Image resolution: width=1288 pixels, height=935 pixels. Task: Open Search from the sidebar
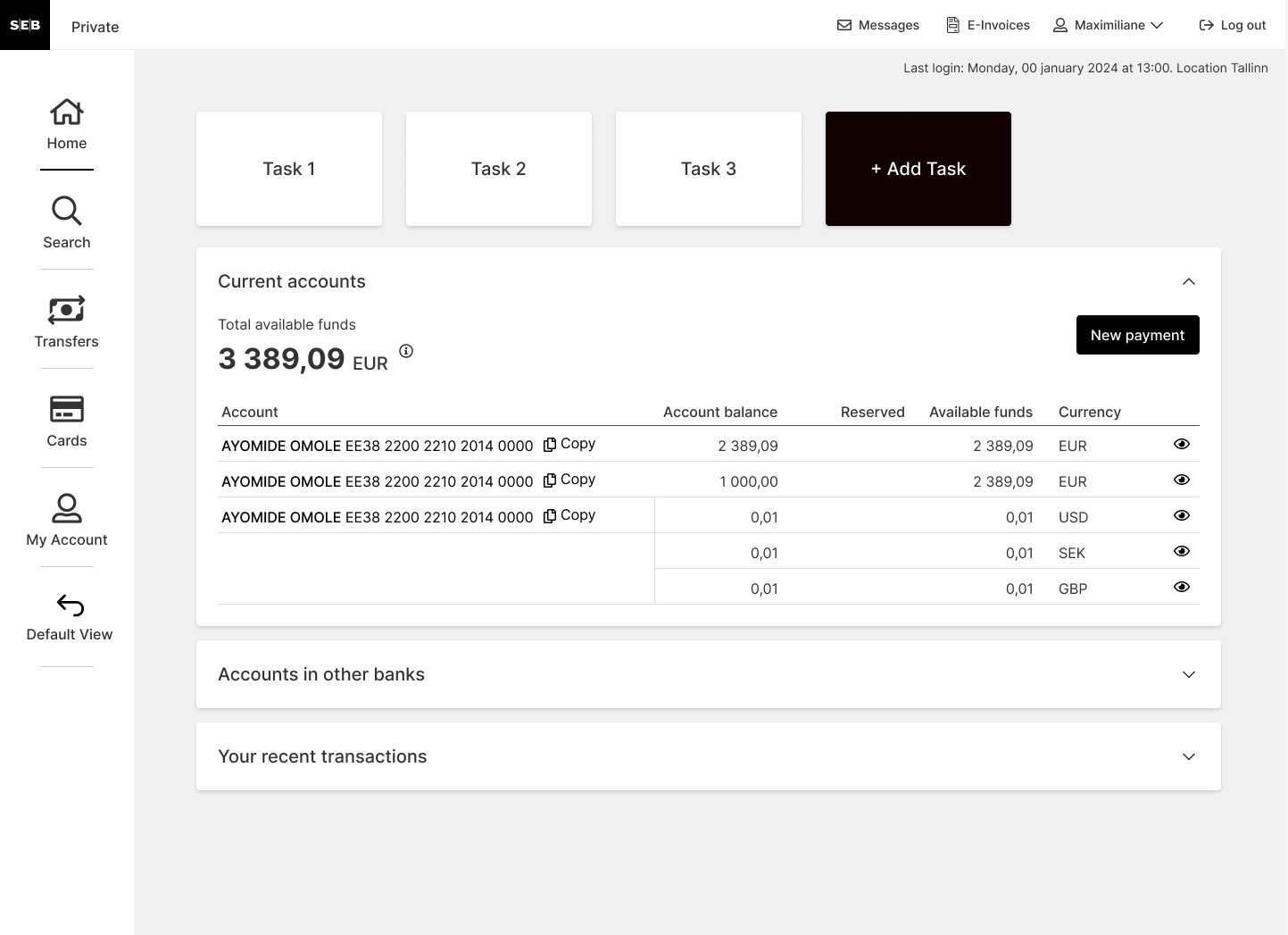67,222
